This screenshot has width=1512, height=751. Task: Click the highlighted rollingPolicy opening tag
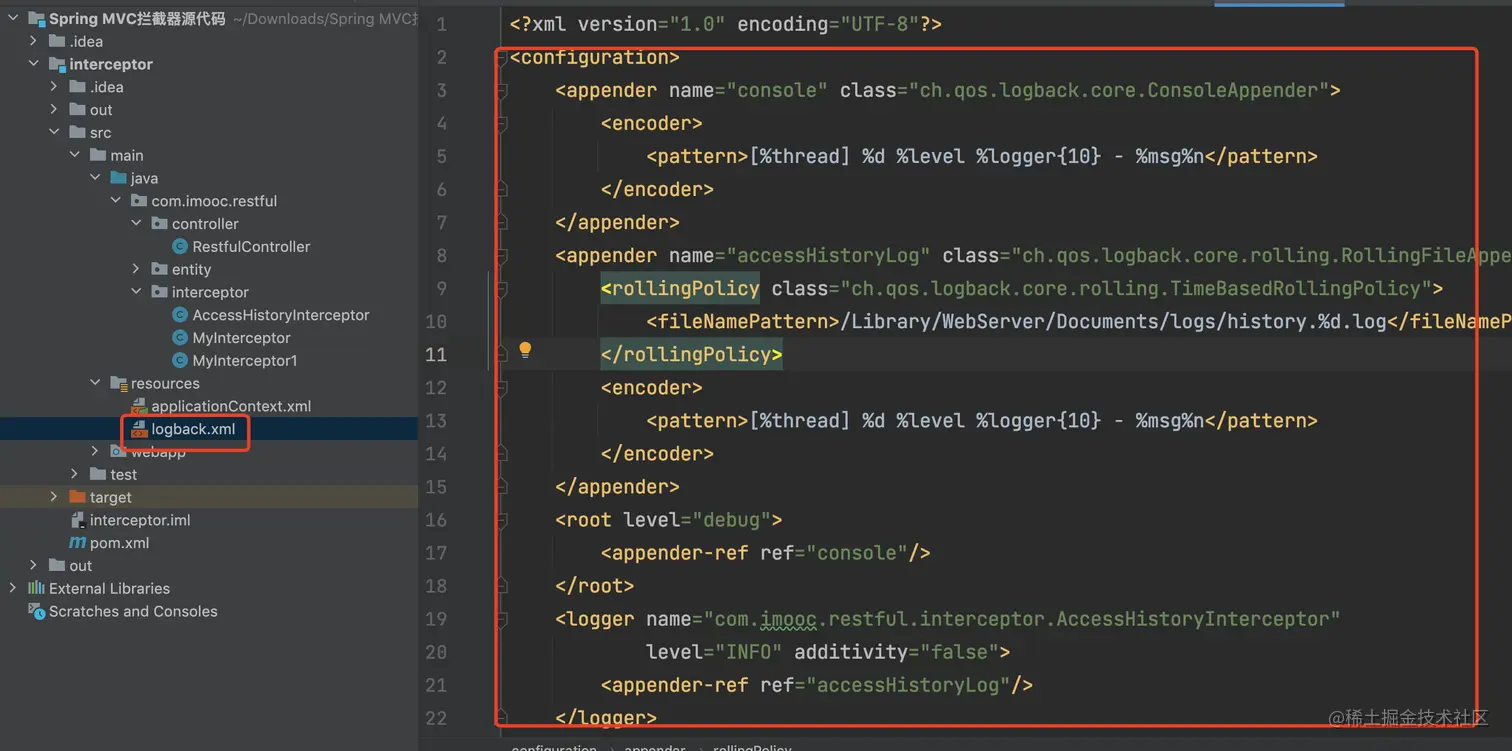click(x=680, y=288)
